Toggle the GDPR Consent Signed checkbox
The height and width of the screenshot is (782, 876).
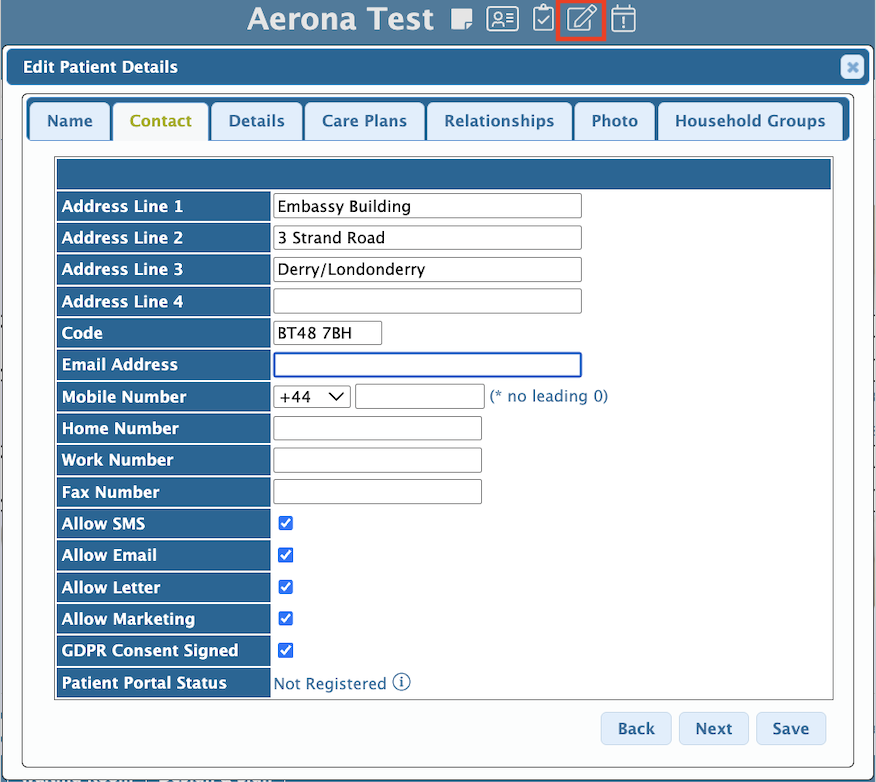point(285,650)
